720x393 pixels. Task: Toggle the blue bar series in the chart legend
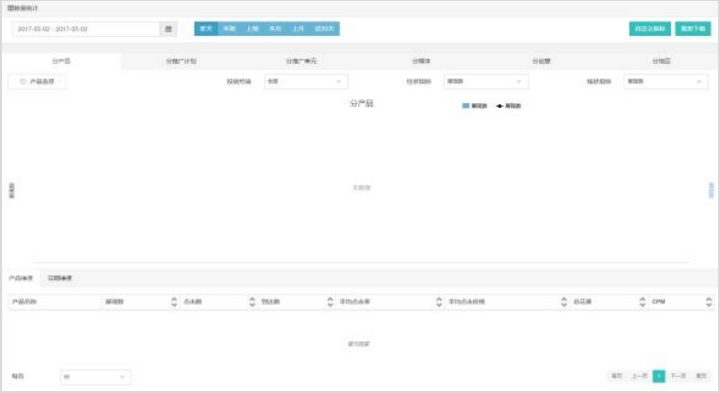pos(474,106)
